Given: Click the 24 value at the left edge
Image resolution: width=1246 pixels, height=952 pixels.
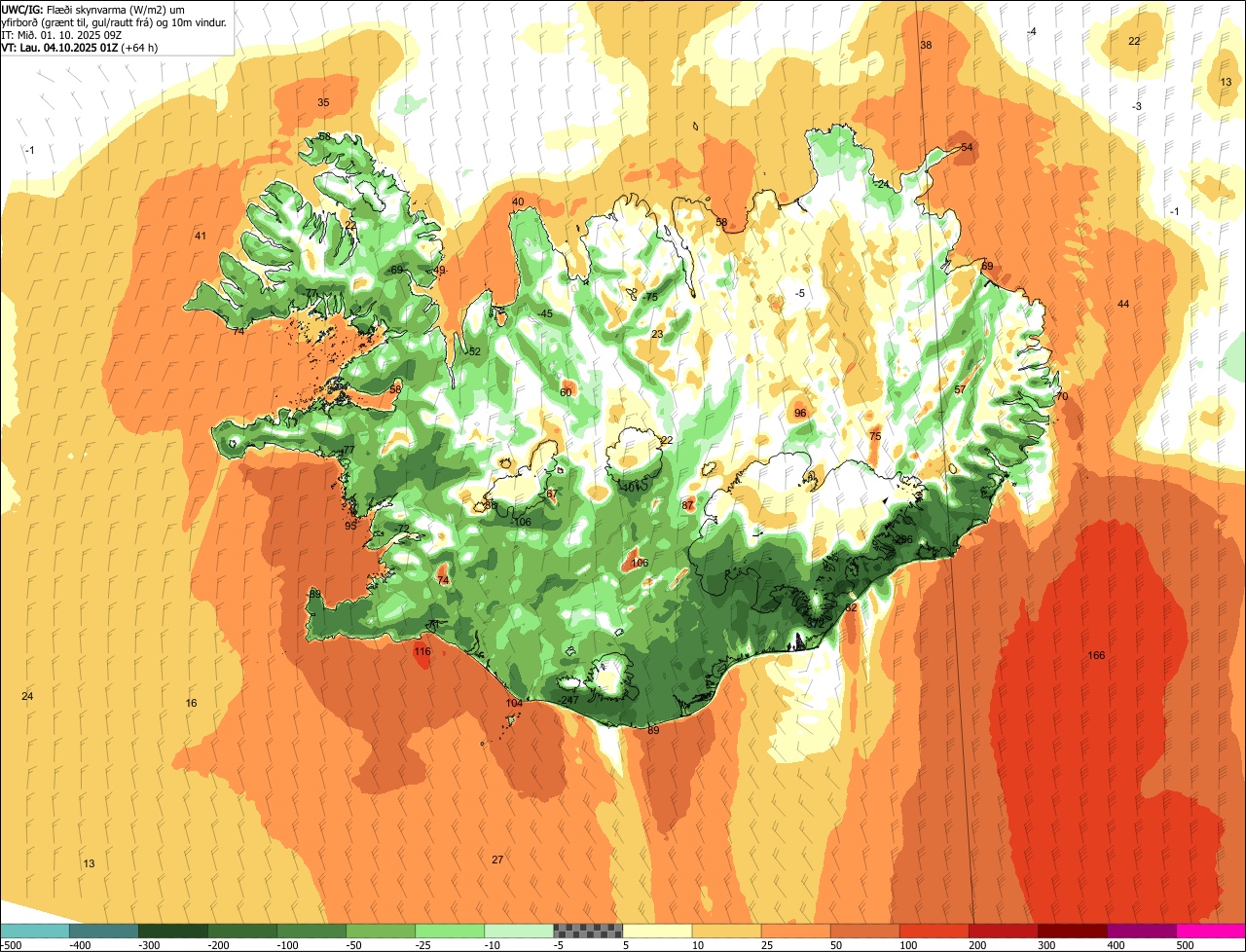Looking at the screenshot, I should point(27,696).
